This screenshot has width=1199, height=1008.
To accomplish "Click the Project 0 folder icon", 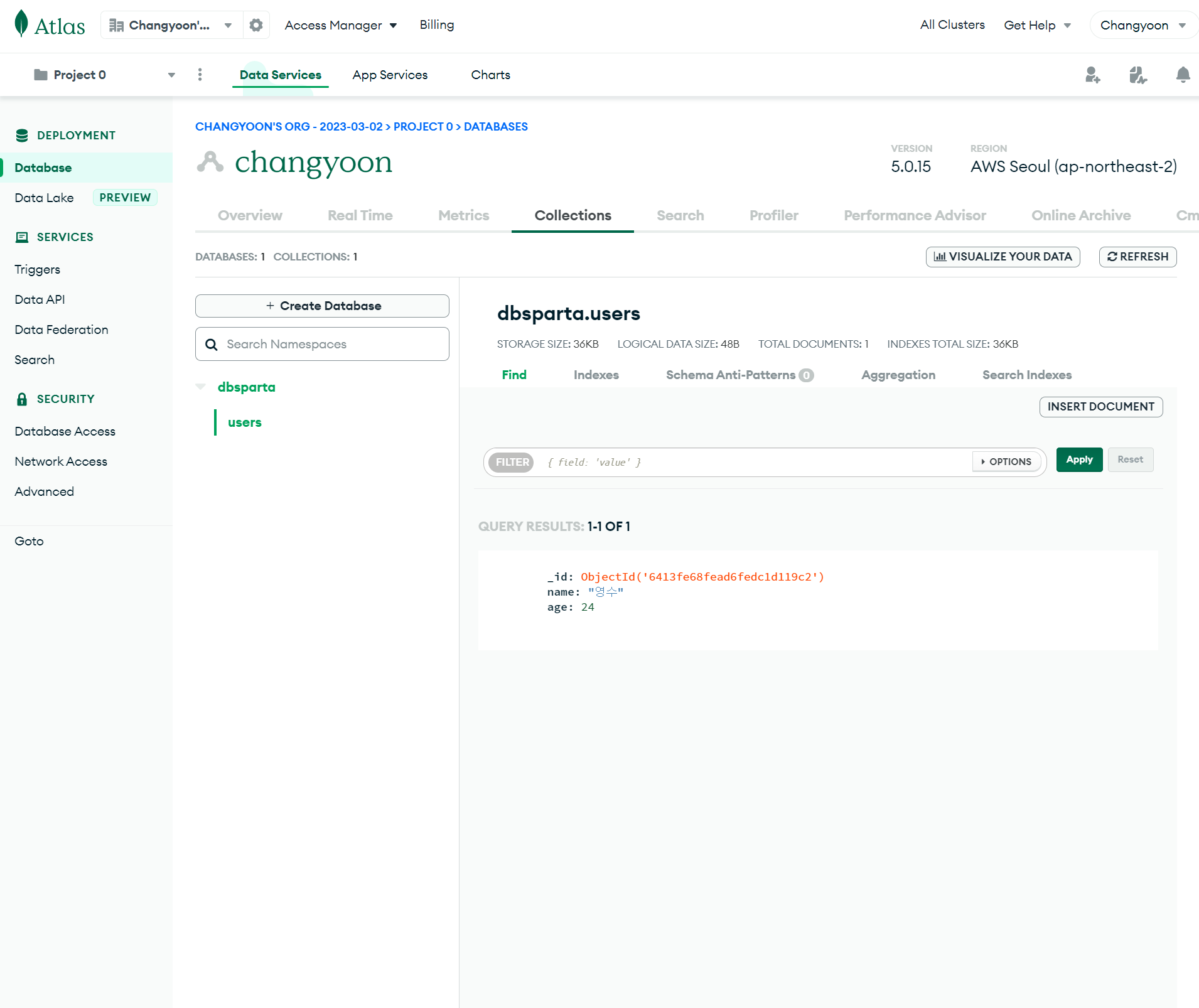I will pyautogui.click(x=41, y=75).
